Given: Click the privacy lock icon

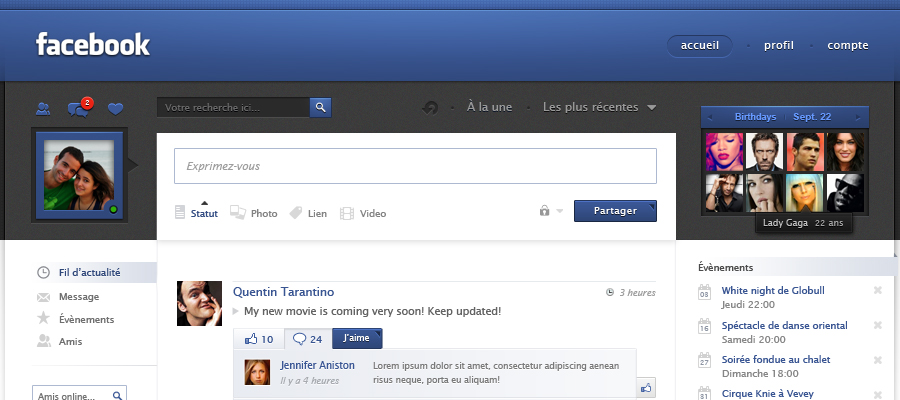Looking at the screenshot, I should point(544,211).
